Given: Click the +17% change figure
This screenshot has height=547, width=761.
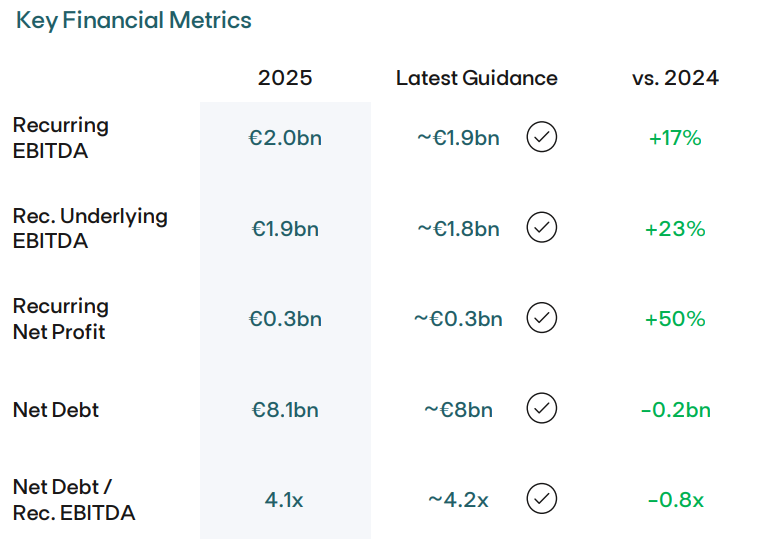Looking at the screenshot, I should click(x=675, y=138).
